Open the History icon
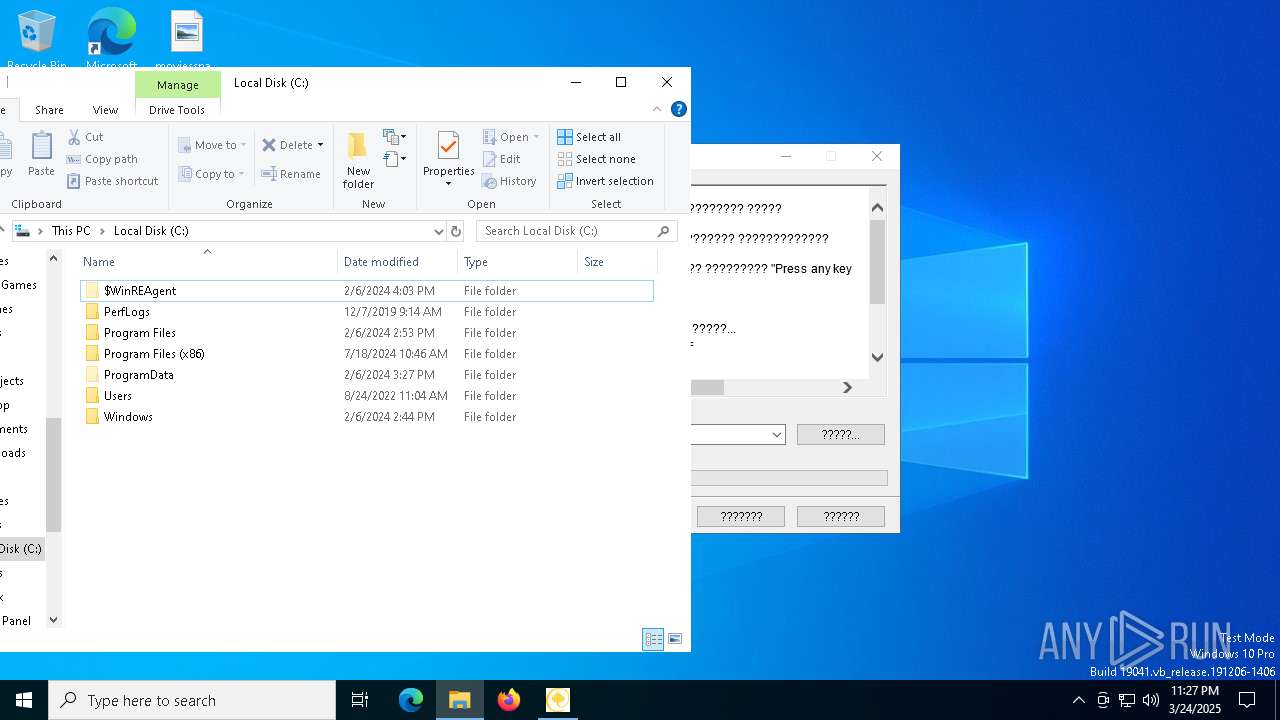Screen dimensions: 1280x720 click(x=490, y=181)
